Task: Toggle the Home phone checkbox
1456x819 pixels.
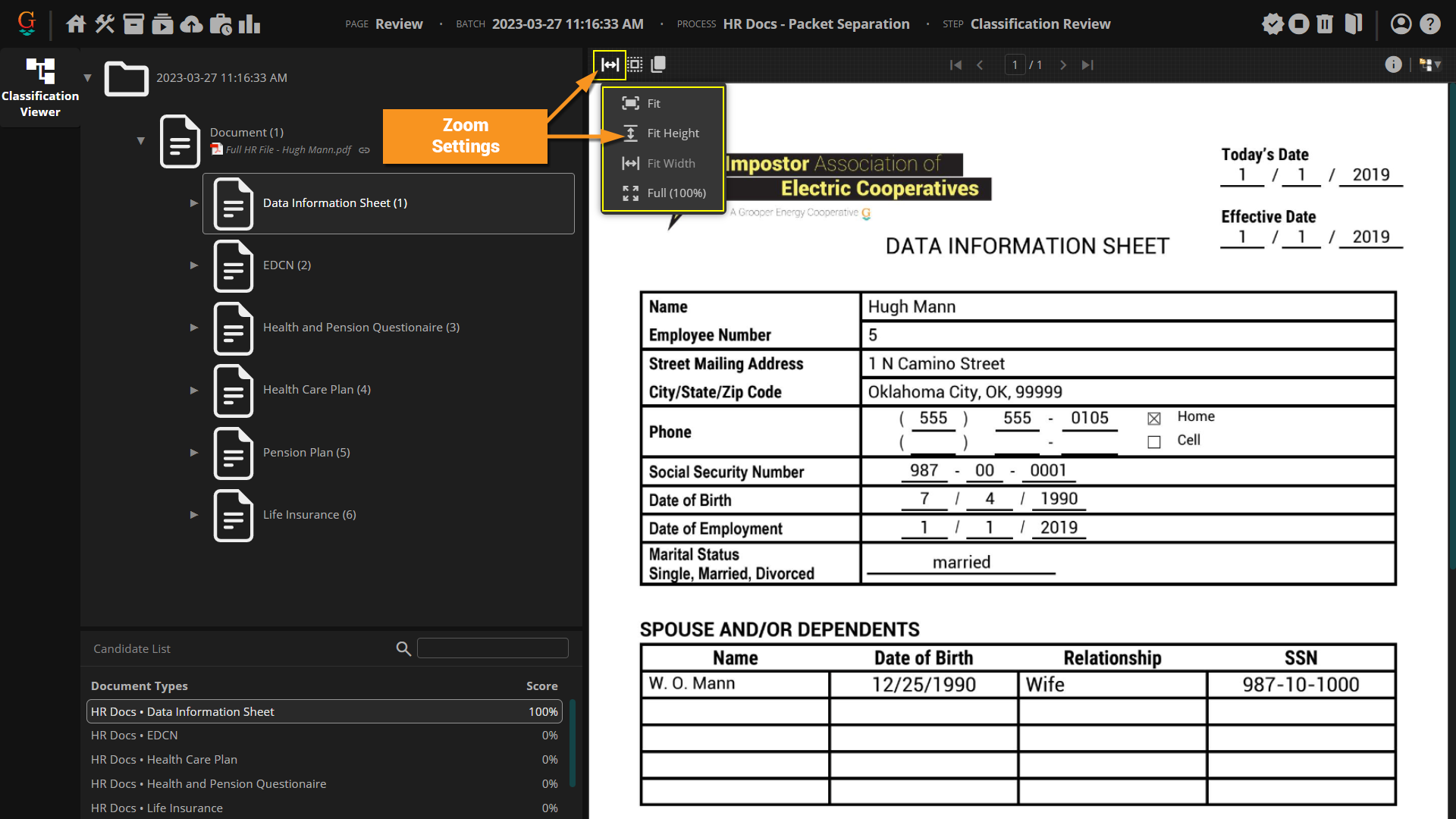Action: [1154, 419]
